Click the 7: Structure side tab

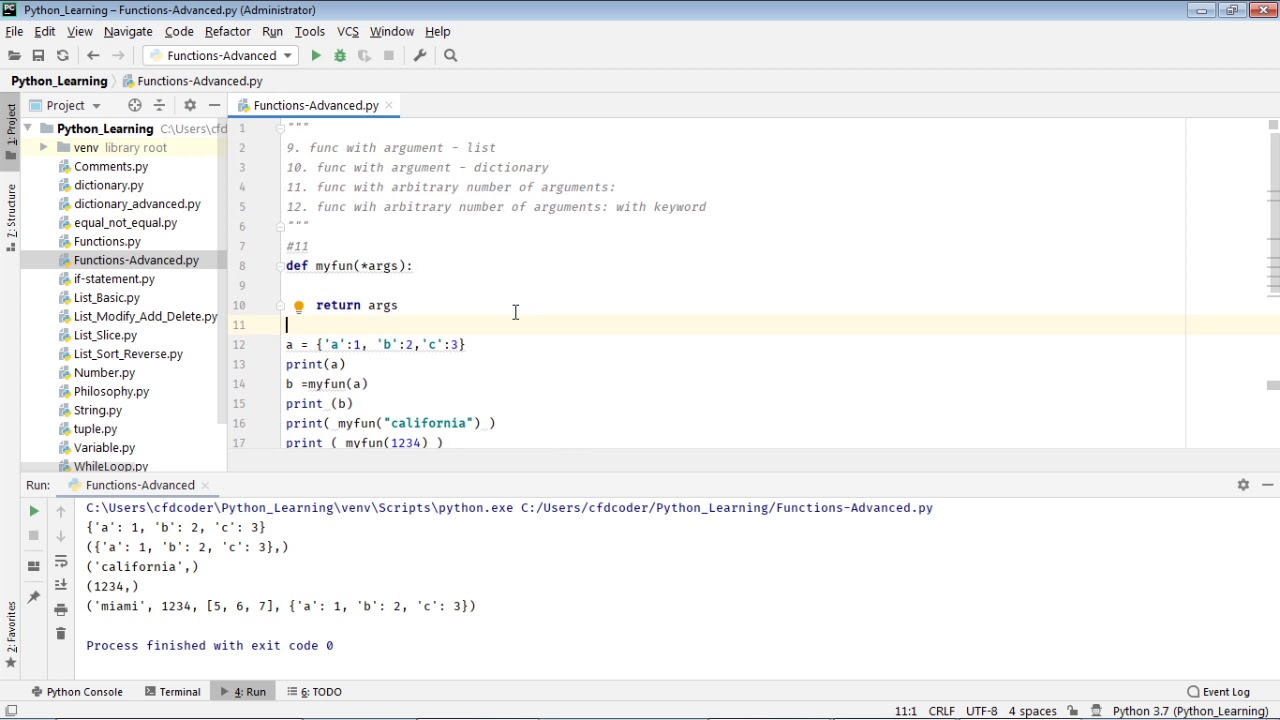coord(11,218)
